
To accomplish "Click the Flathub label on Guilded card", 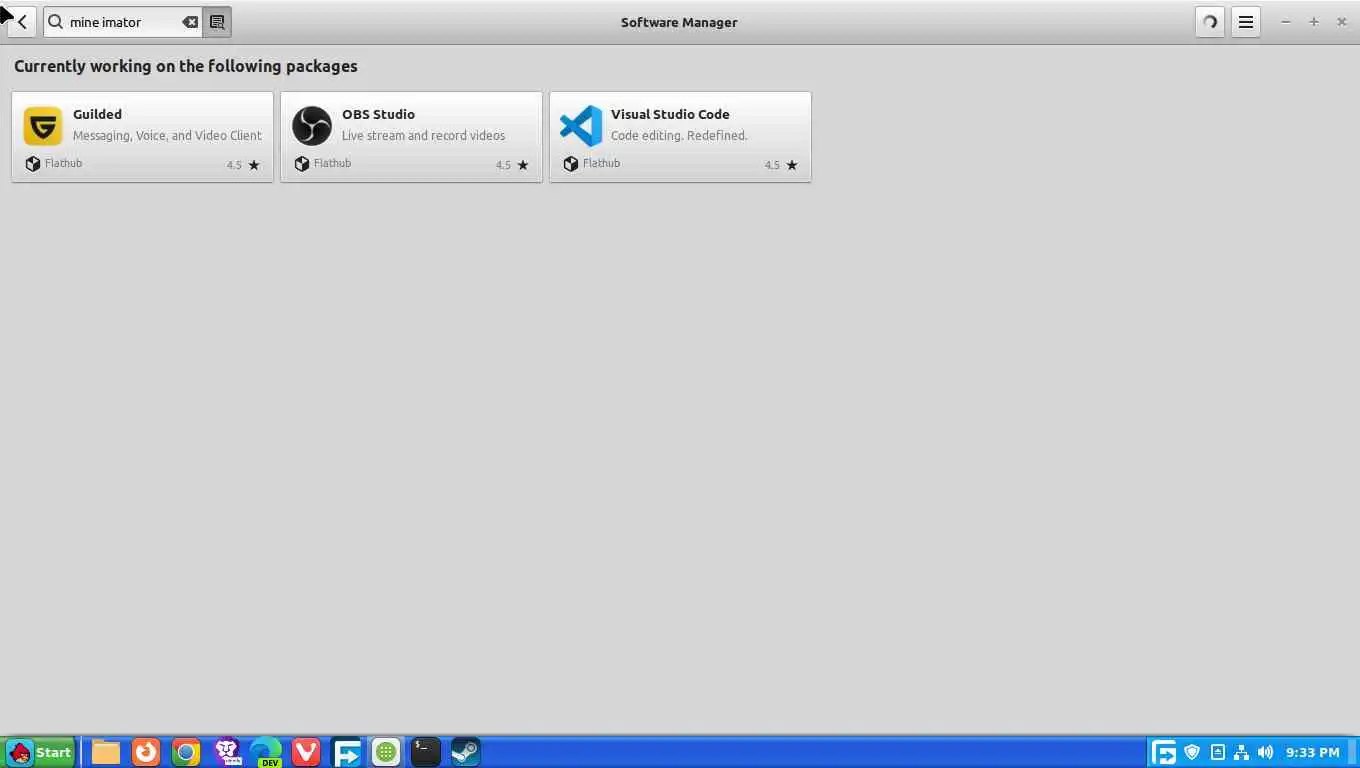I will 63,163.
